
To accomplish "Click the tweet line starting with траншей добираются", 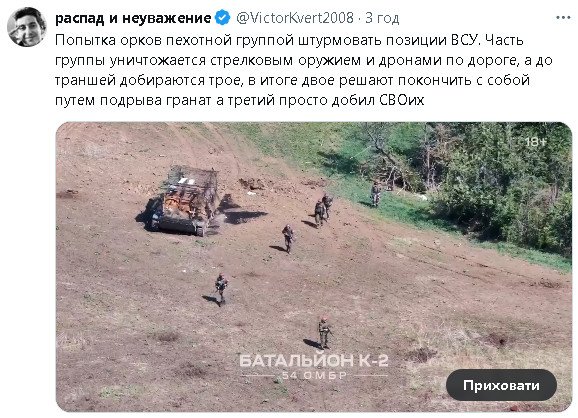I will point(292,80).
